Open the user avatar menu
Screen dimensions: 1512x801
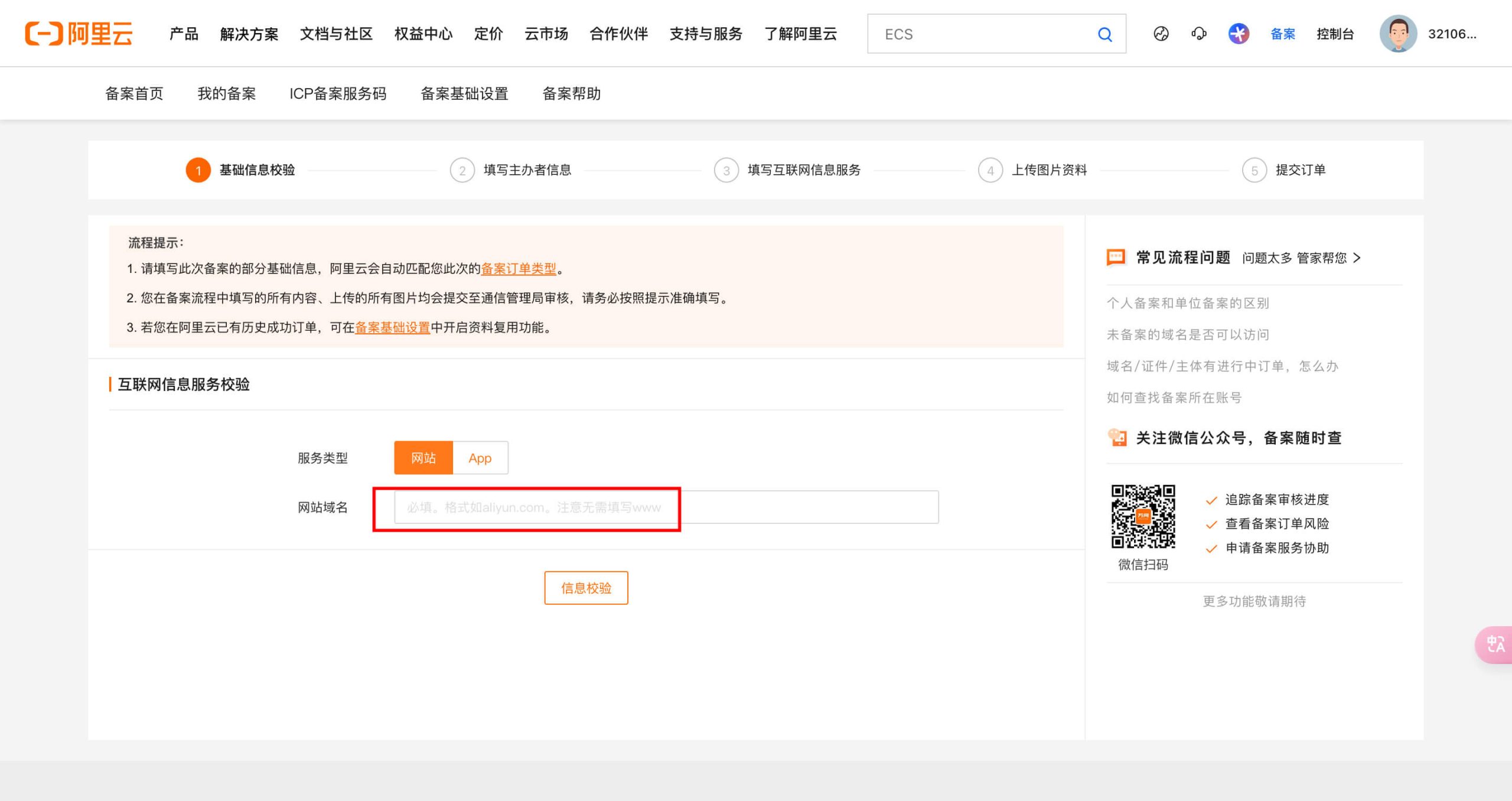1398,34
